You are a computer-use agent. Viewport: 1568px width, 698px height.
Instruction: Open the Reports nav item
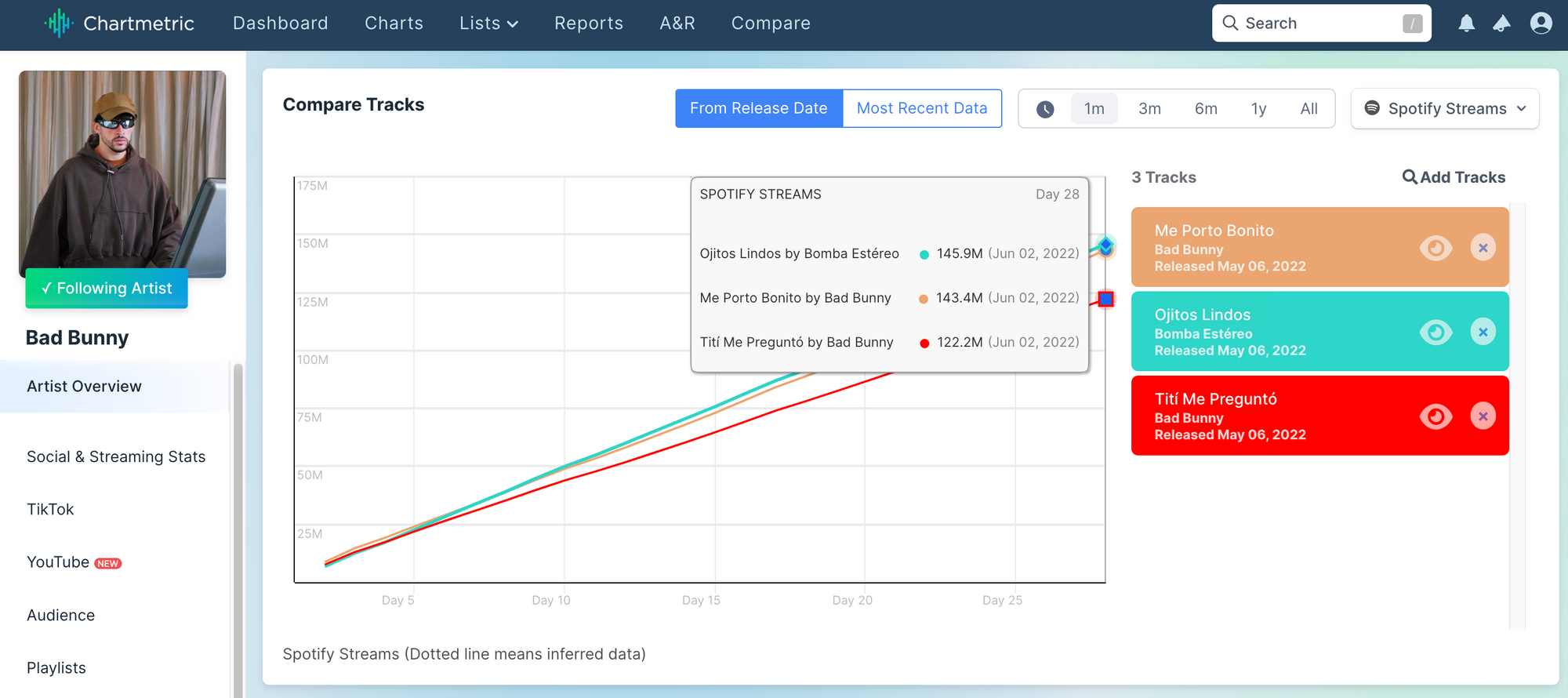coord(589,24)
